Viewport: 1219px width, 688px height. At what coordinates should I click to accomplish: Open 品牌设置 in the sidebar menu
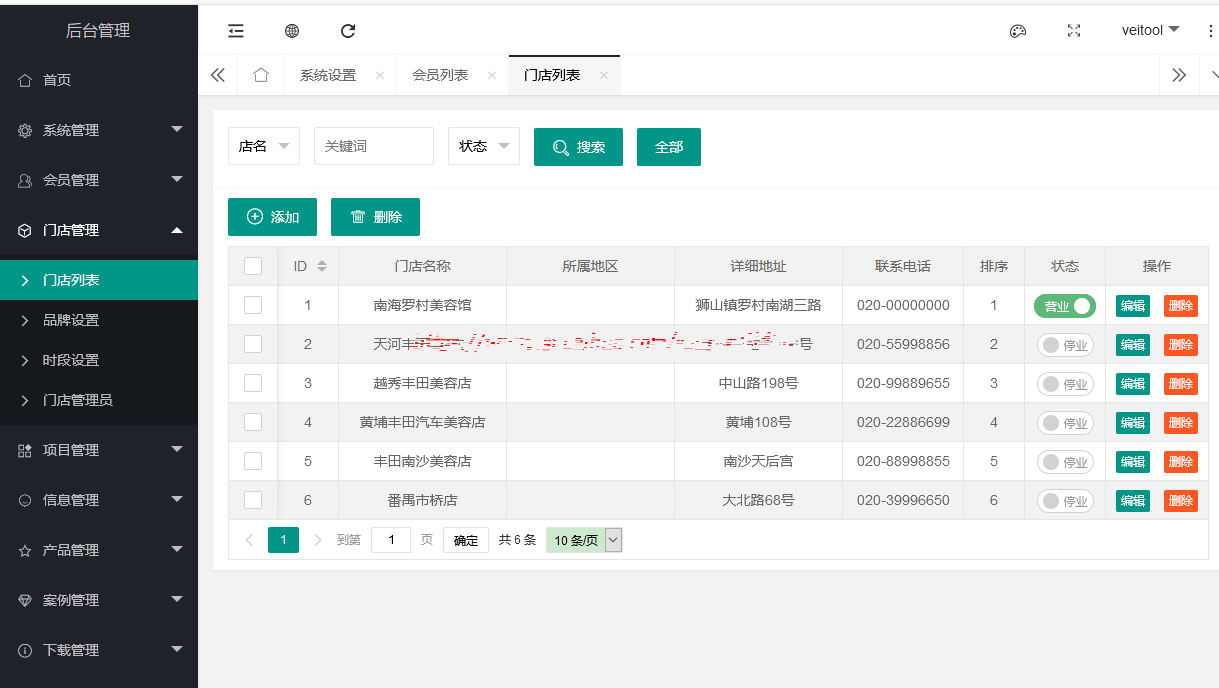pos(71,320)
